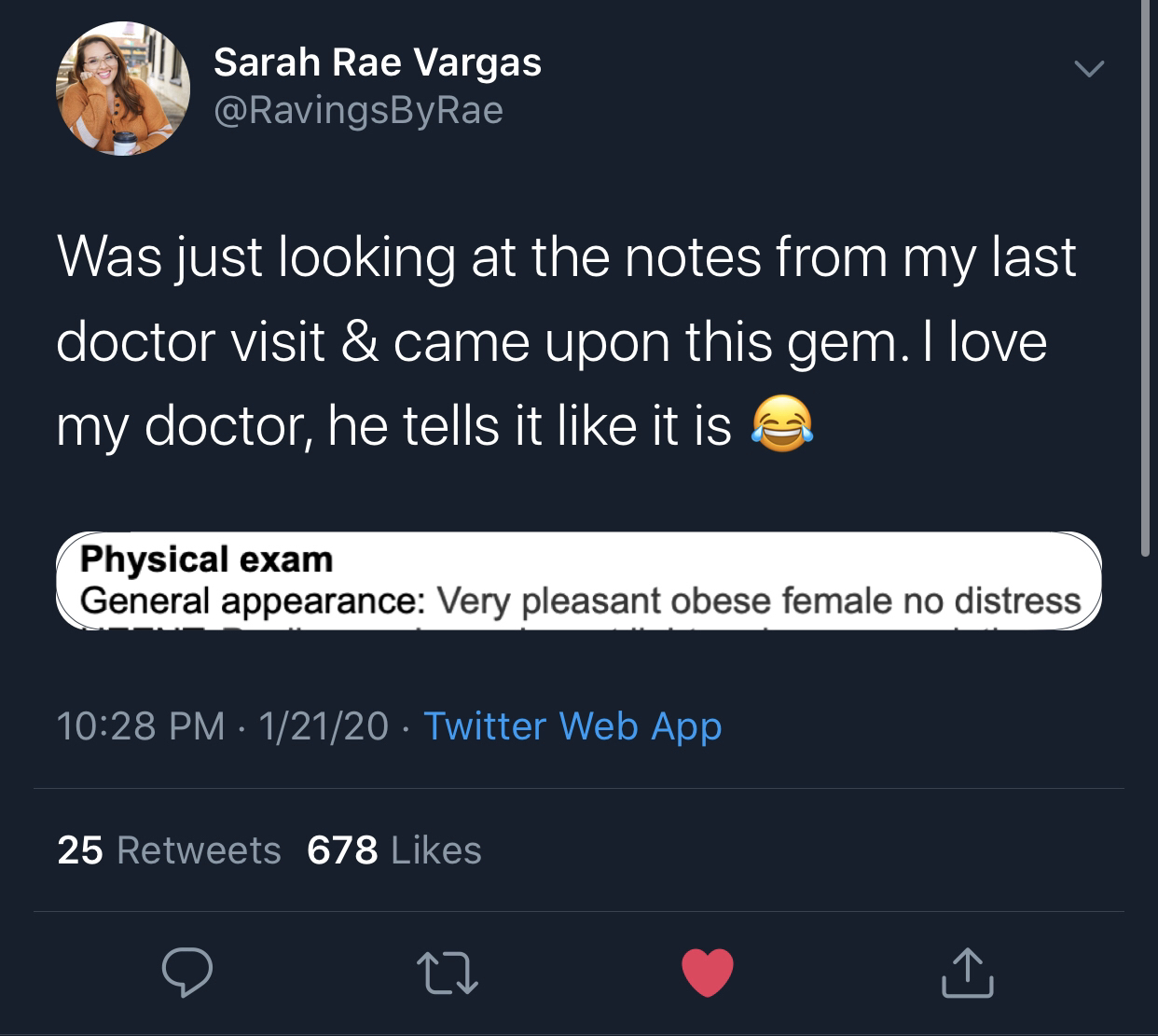Click the Sarah Rae Vargas display name
The width and height of the screenshot is (1158, 1036).
coord(377,62)
